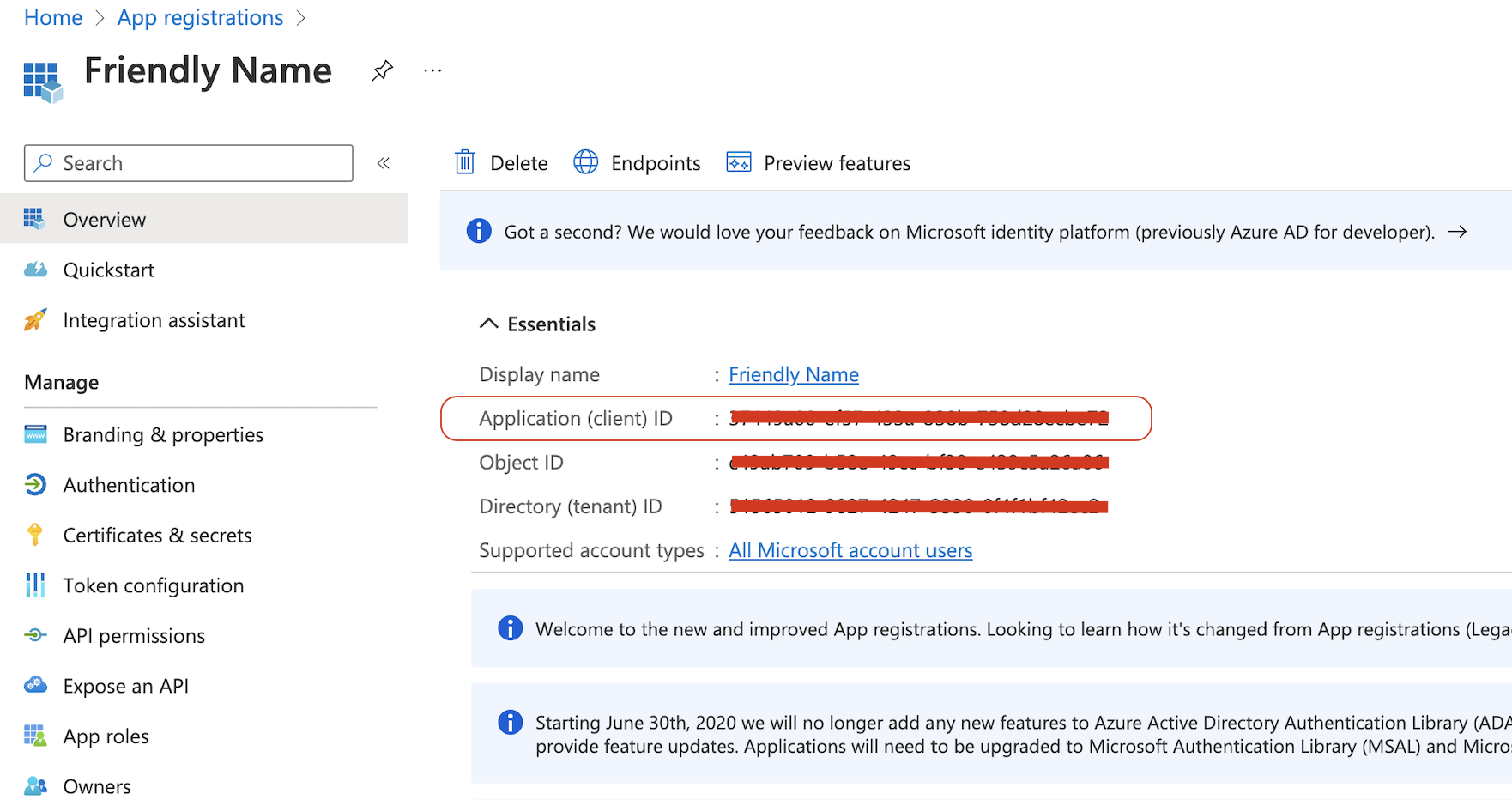Viewport: 1512px width, 800px height.
Task: Open Integration assistant
Action: pyautogui.click(x=154, y=320)
